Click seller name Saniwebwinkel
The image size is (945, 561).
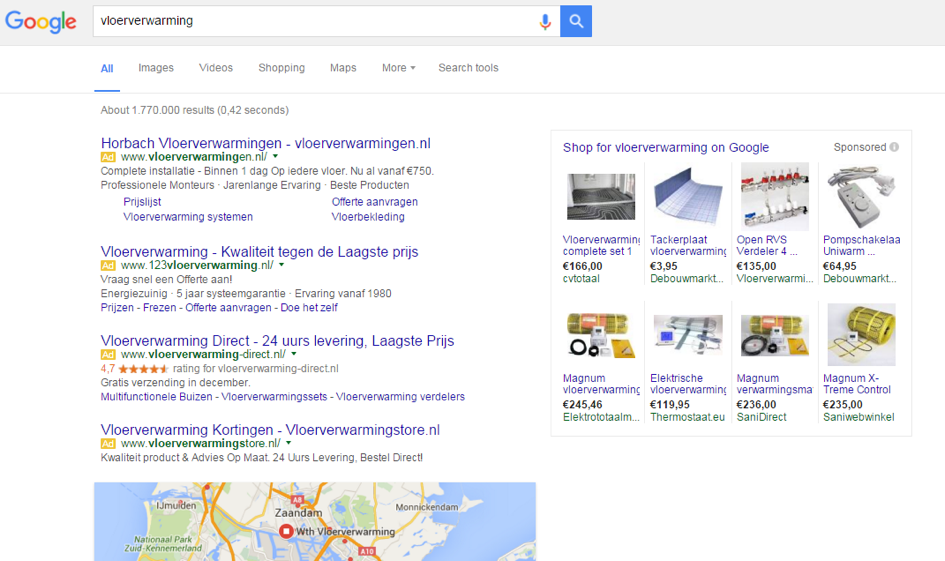click(859, 417)
